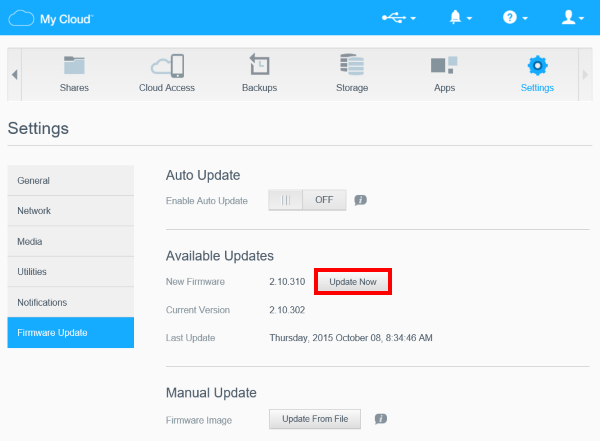The image size is (600, 441).
Task: Select the Settings label in navigation
Action: [x=537, y=88]
